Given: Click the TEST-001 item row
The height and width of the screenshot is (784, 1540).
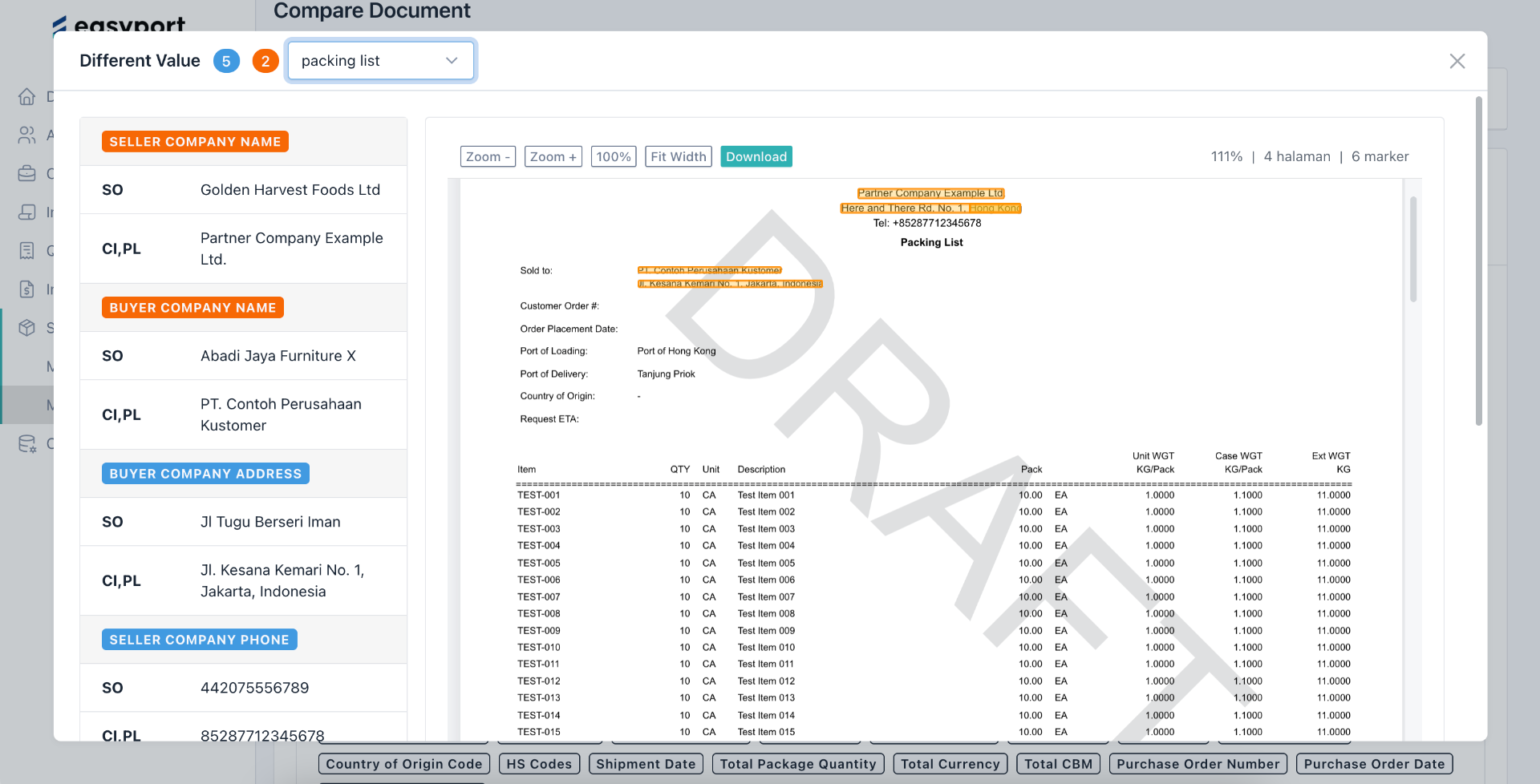Looking at the screenshot, I should [934, 495].
